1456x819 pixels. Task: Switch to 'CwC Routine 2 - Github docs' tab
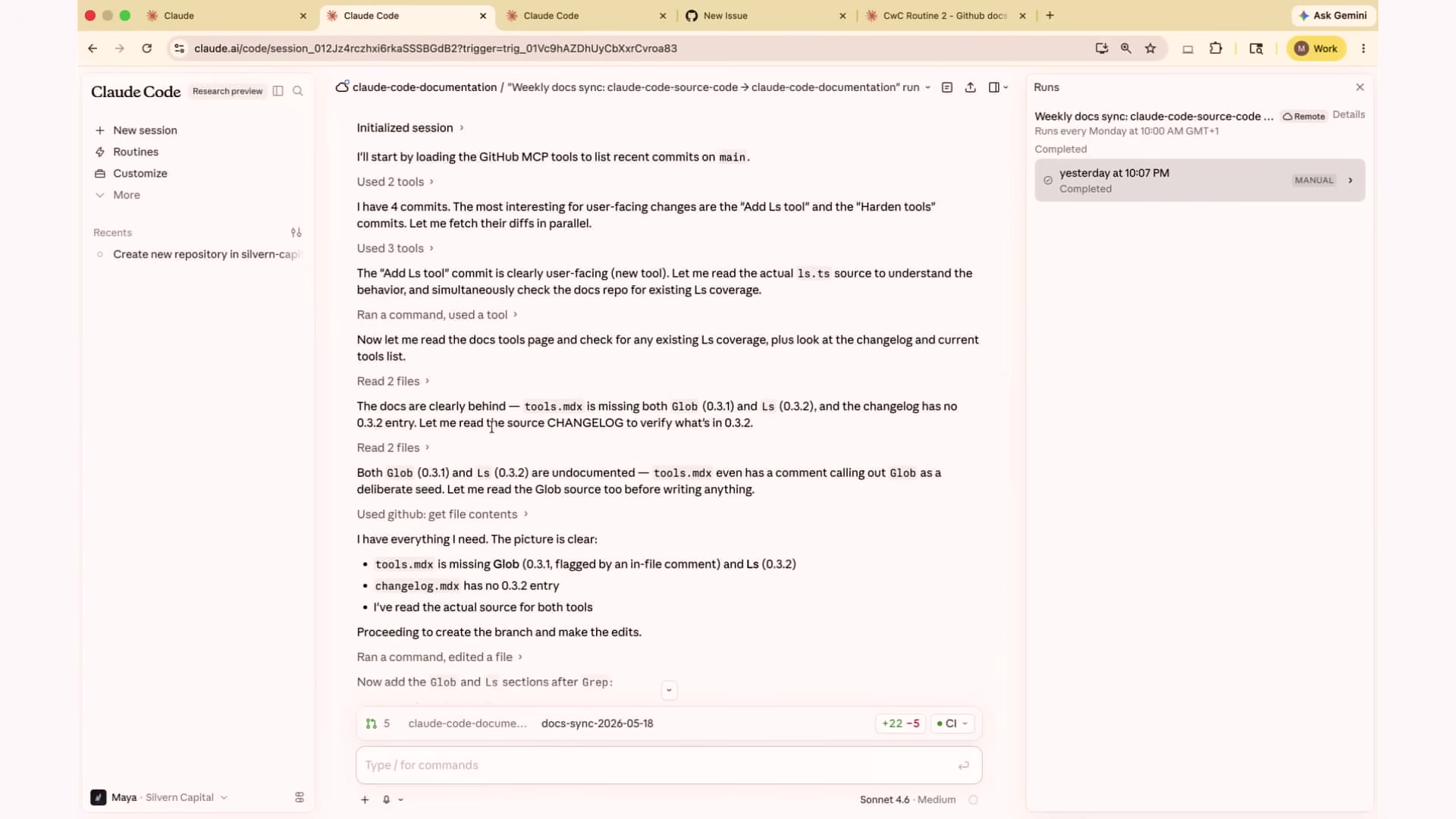pos(946,16)
